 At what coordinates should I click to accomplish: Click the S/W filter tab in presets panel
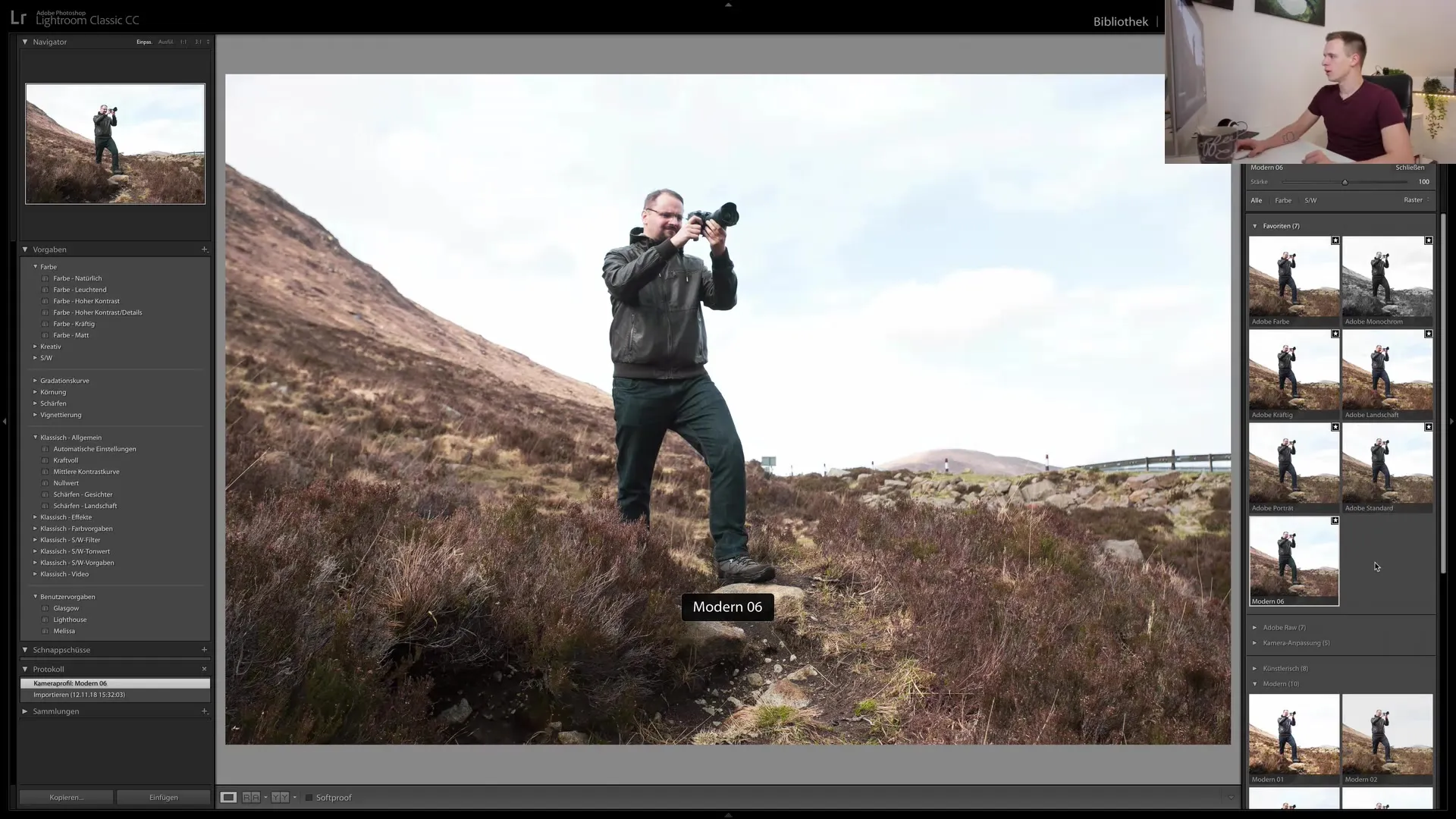[x=1311, y=200]
